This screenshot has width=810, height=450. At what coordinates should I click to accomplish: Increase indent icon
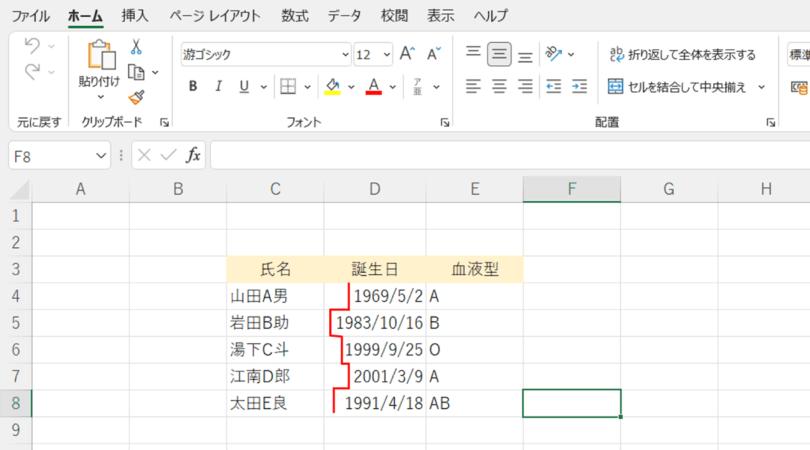[580, 86]
